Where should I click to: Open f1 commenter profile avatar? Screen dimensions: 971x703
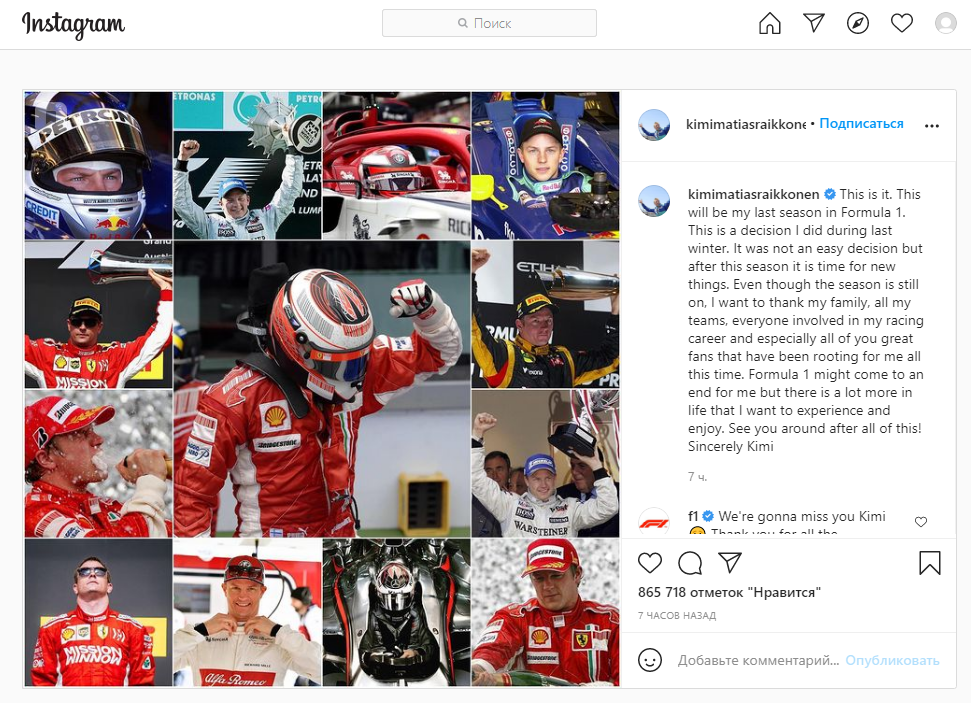654,522
